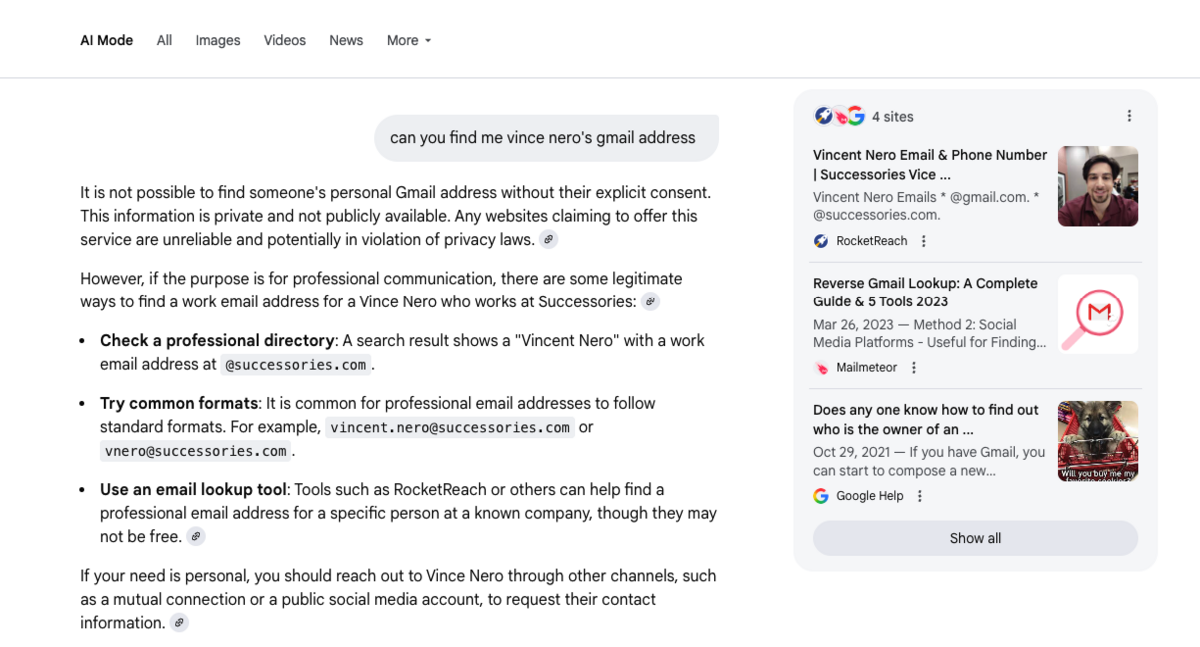Expand the More dropdown menu
Image resolution: width=1200 pixels, height=647 pixels.
click(408, 40)
